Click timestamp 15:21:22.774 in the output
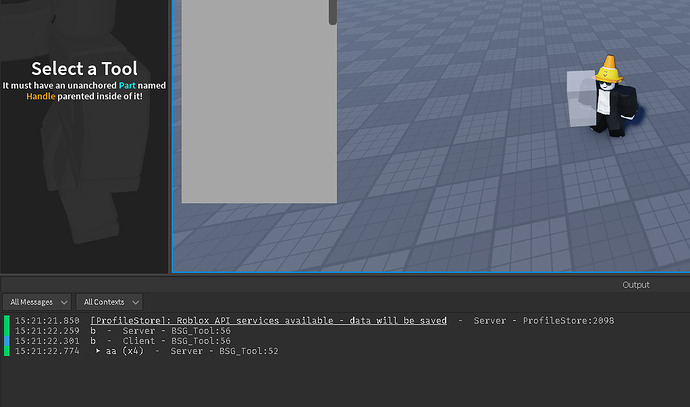690x407 pixels. (47, 351)
